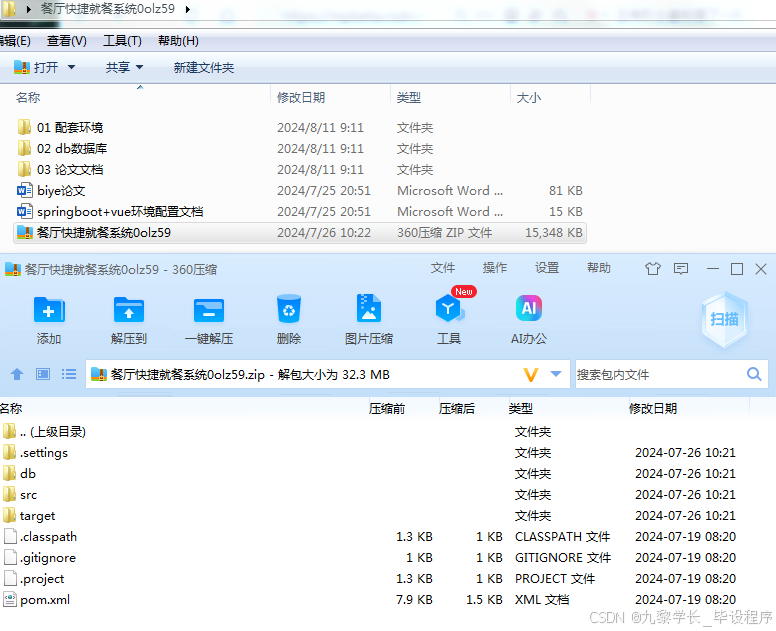Sort by the 大小 column in Explorer
Screen dimensions: 776x631
pos(529,97)
